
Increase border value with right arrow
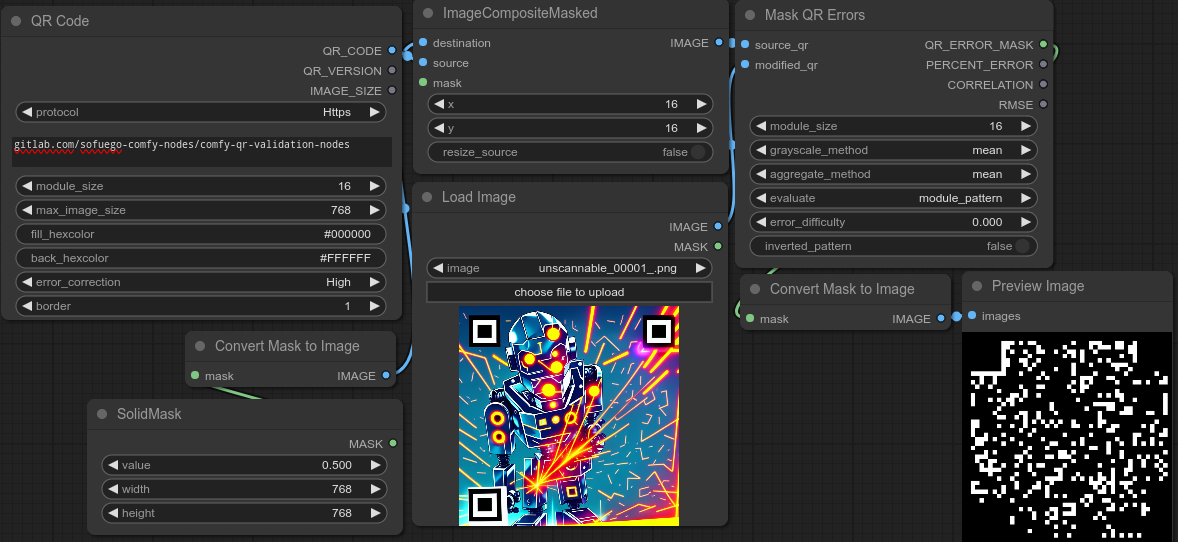374,306
